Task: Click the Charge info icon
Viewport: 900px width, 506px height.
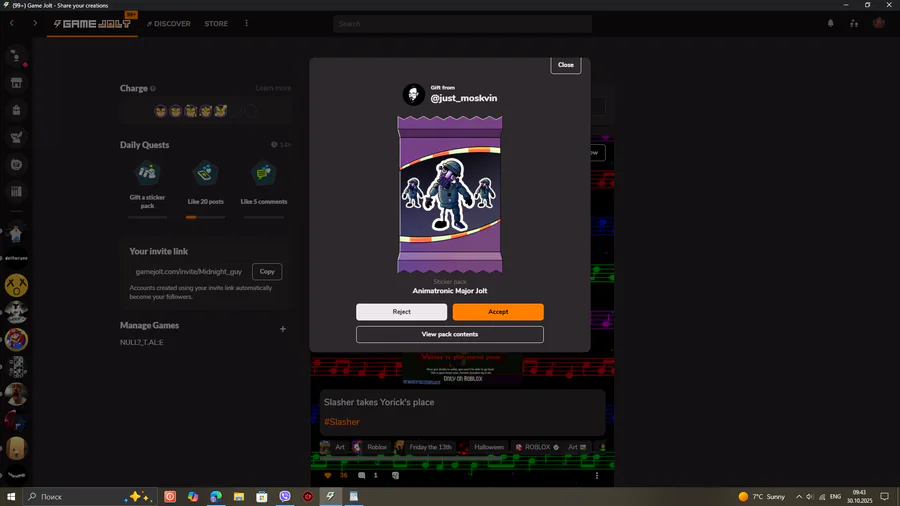Action: [x=153, y=88]
